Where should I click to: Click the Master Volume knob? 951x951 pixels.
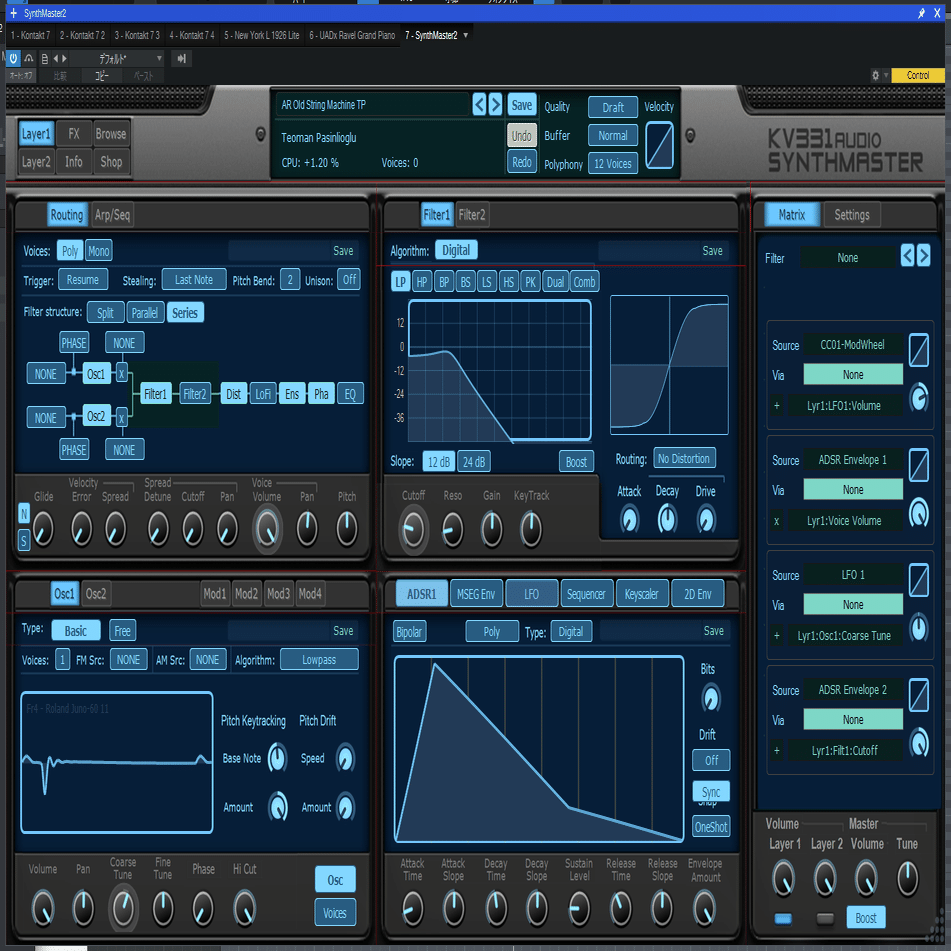[865, 879]
